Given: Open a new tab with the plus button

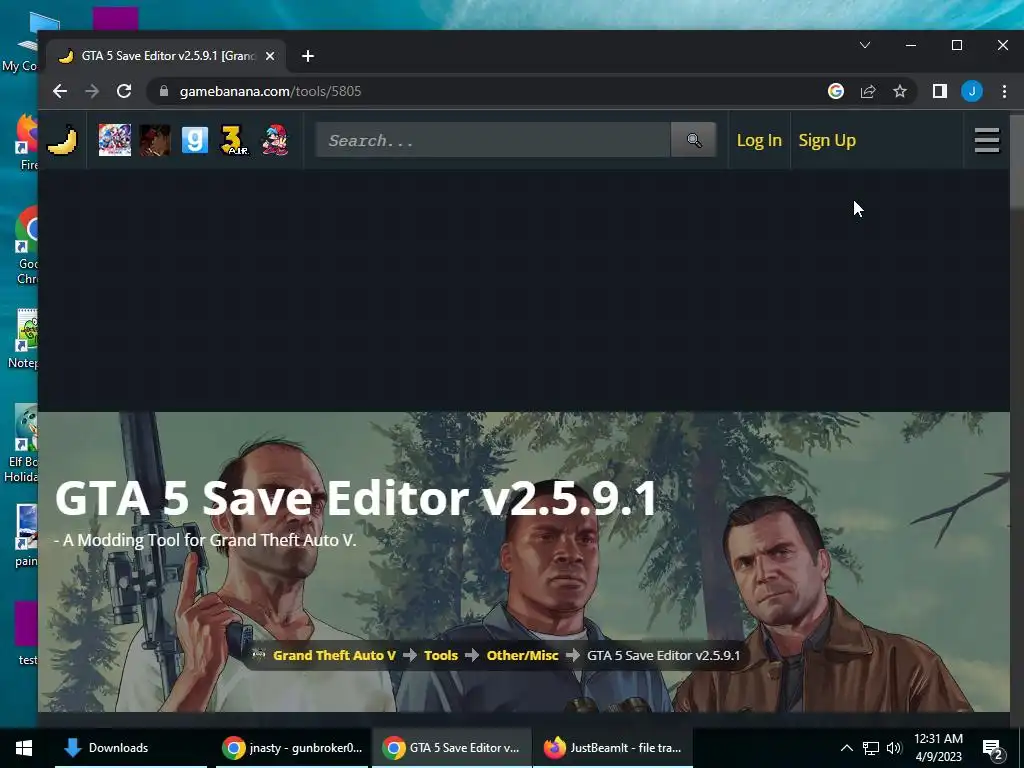Looking at the screenshot, I should tap(308, 56).
